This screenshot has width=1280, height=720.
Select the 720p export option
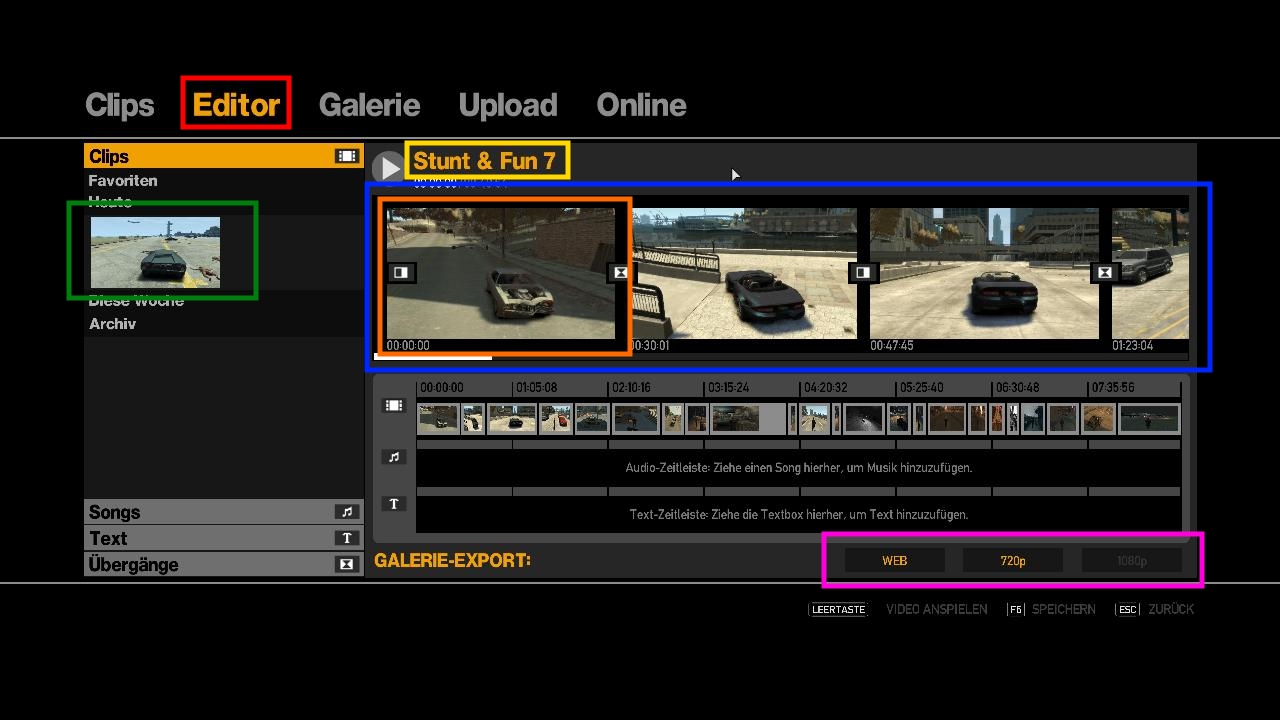(1012, 560)
